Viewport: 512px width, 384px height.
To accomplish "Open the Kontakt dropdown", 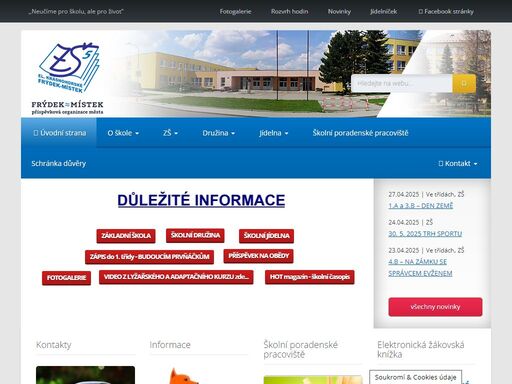I will click(458, 163).
